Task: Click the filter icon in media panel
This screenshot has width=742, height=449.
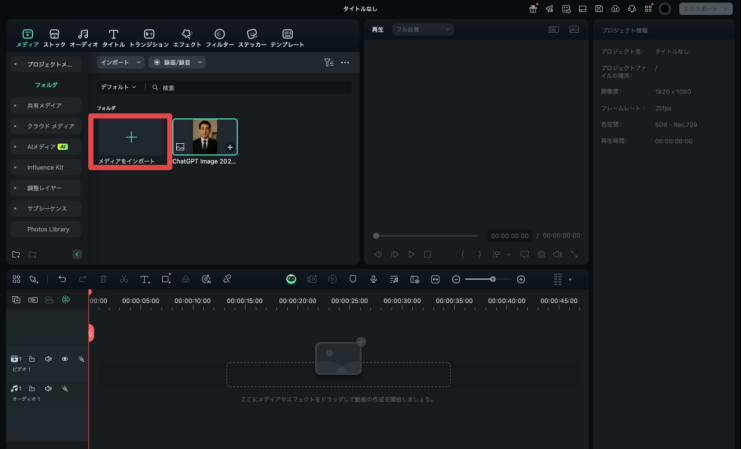Action: tap(328, 62)
